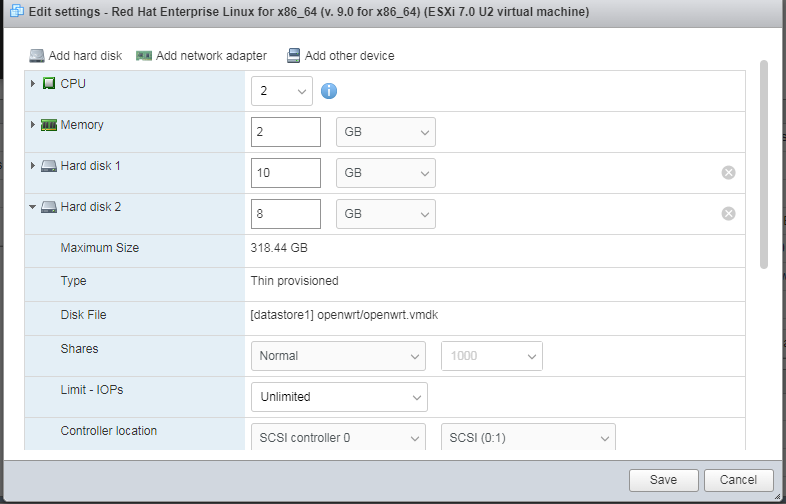Click the Maximum Size label
This screenshot has width=786, height=504.
pyautogui.click(x=100, y=248)
